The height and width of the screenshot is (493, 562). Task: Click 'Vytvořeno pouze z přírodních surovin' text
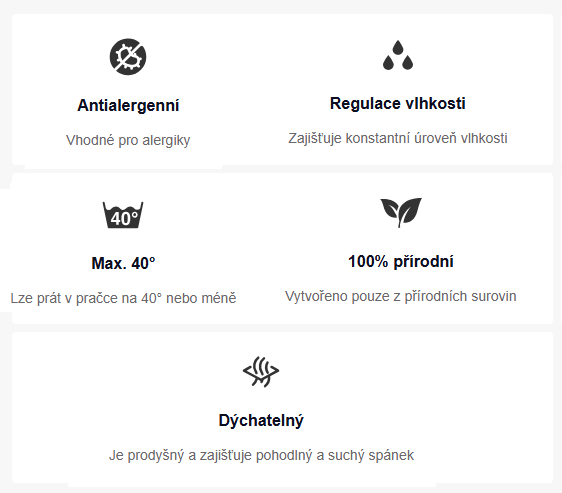point(401,296)
